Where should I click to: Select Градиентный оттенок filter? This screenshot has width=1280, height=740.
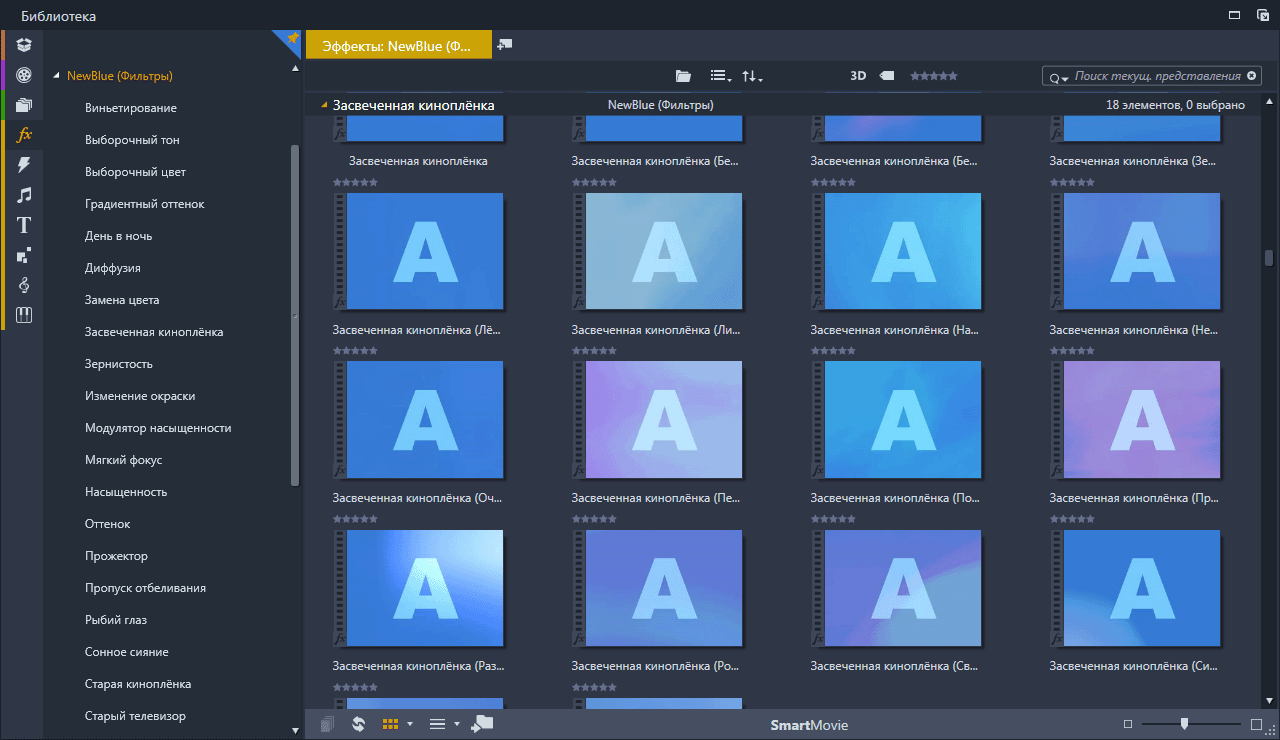pyautogui.click(x=144, y=204)
